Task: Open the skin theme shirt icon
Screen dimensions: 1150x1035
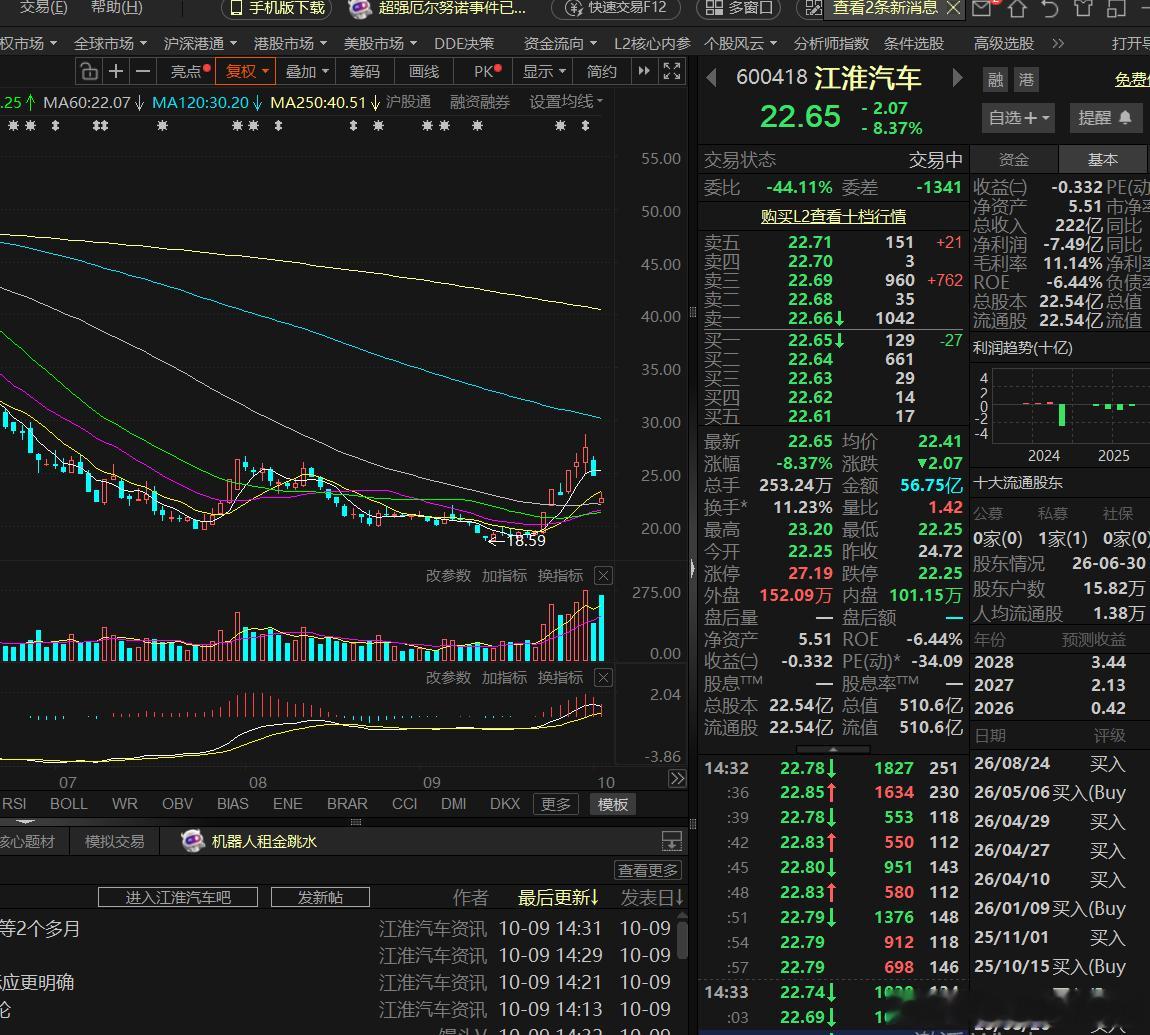Action: click(1083, 8)
